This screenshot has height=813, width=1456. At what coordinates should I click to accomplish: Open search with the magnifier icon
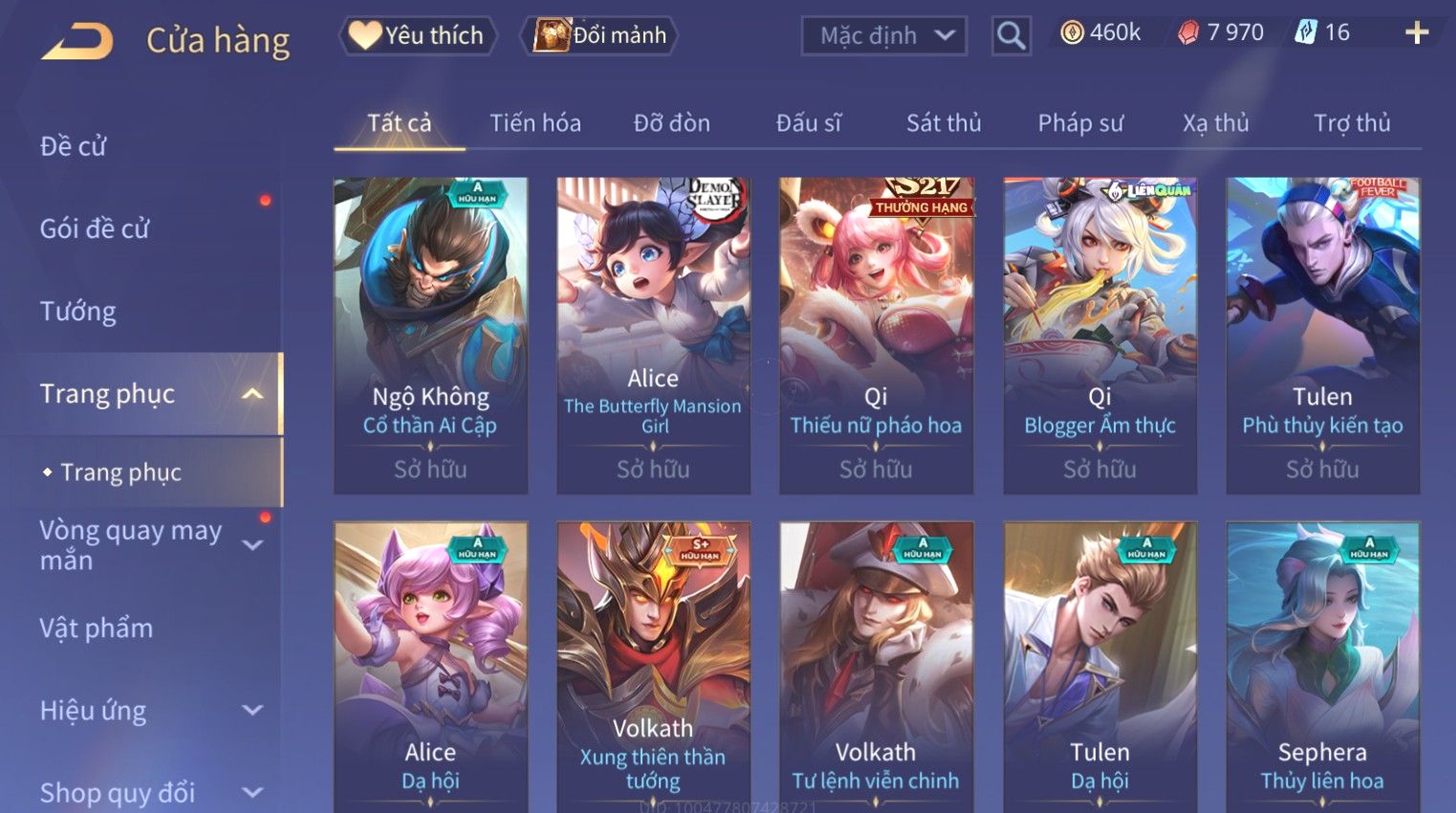1011,36
